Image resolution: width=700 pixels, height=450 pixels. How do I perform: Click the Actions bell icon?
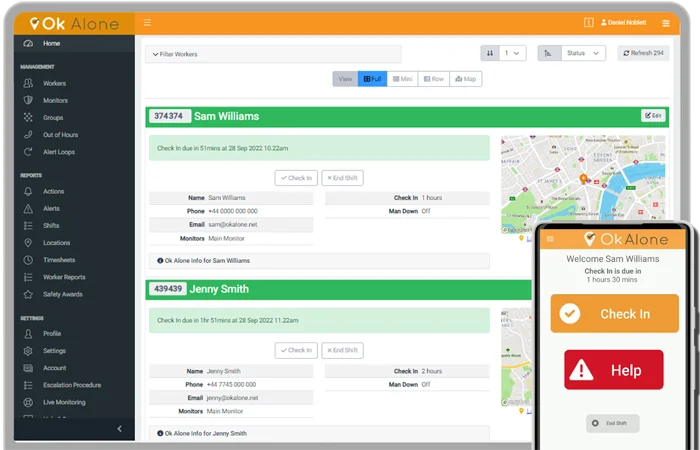28,191
